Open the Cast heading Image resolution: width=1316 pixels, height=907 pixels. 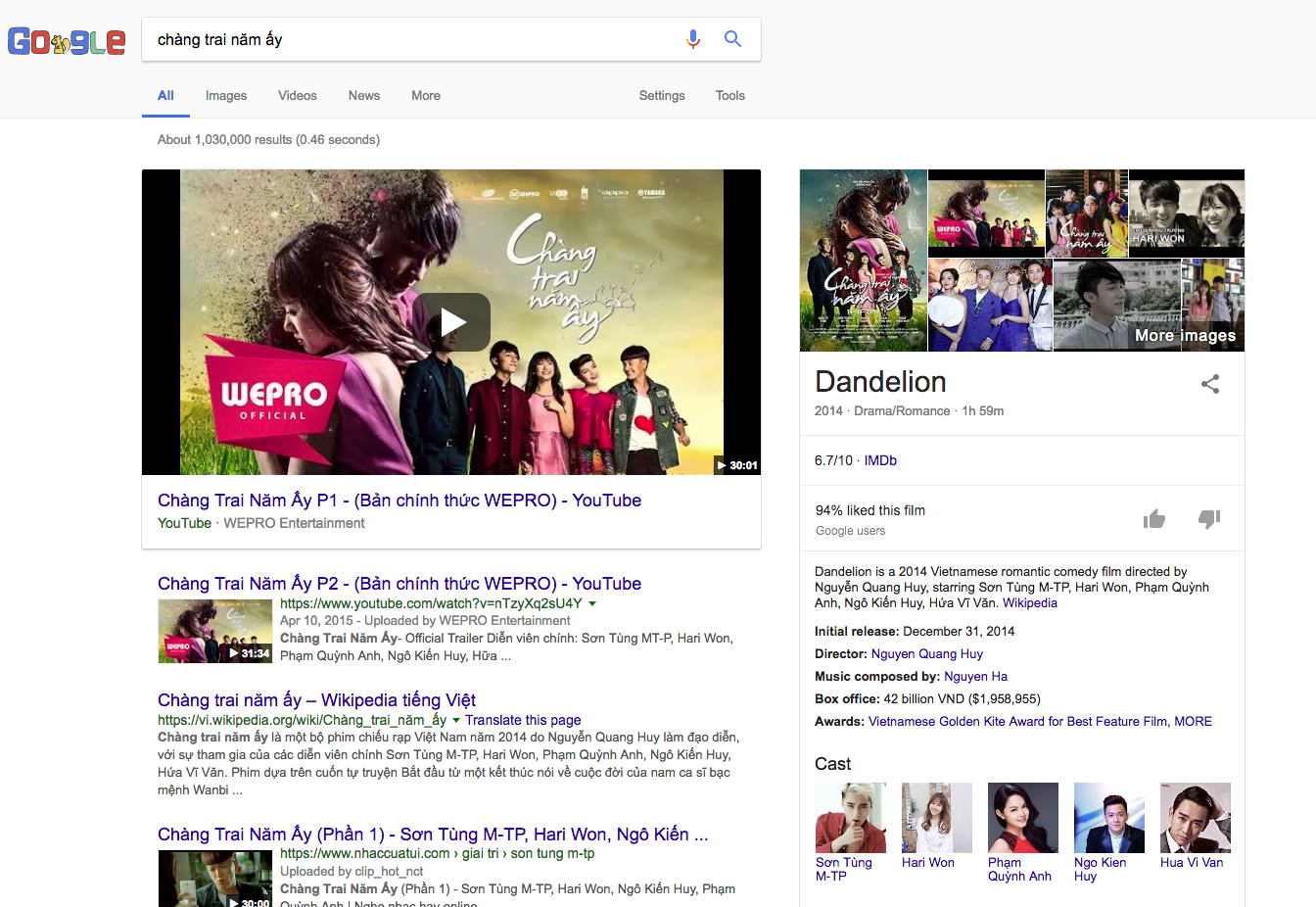pos(832,764)
